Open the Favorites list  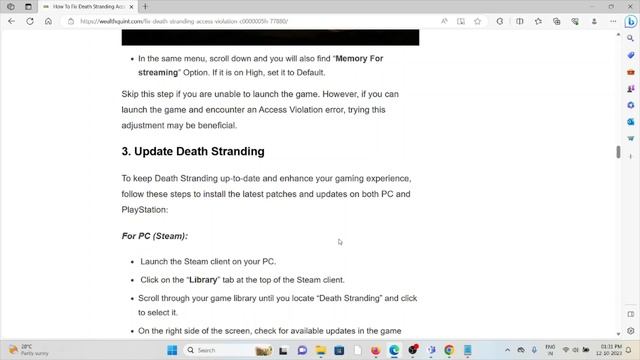click(538, 21)
